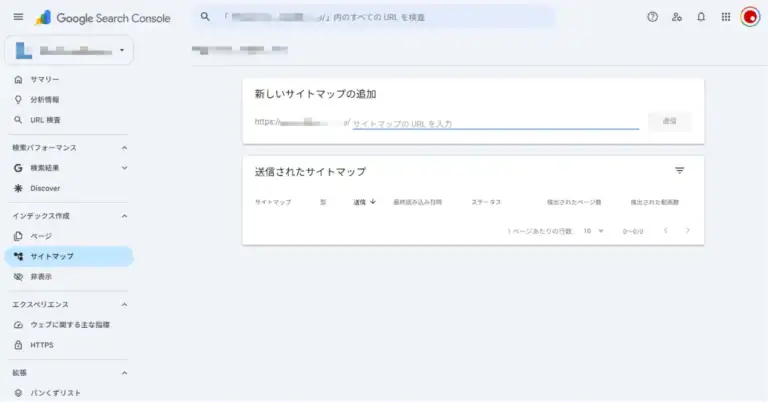Click the Discover asterisk icon

click(18, 188)
